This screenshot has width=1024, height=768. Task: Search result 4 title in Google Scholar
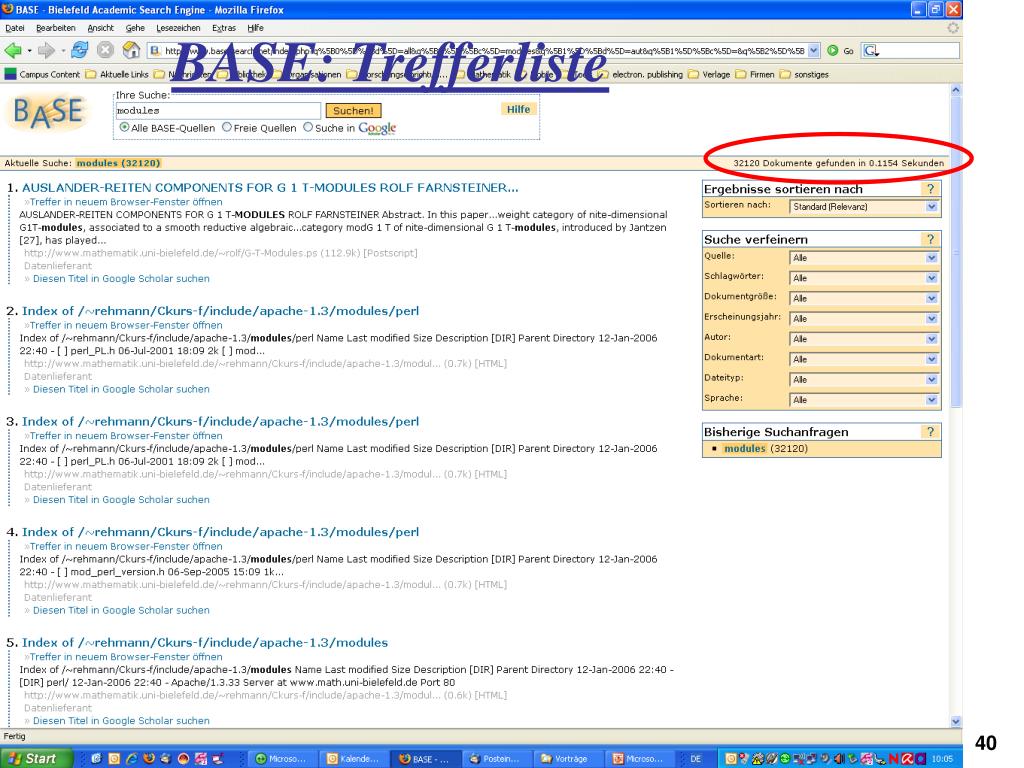pyautogui.click(x=121, y=610)
